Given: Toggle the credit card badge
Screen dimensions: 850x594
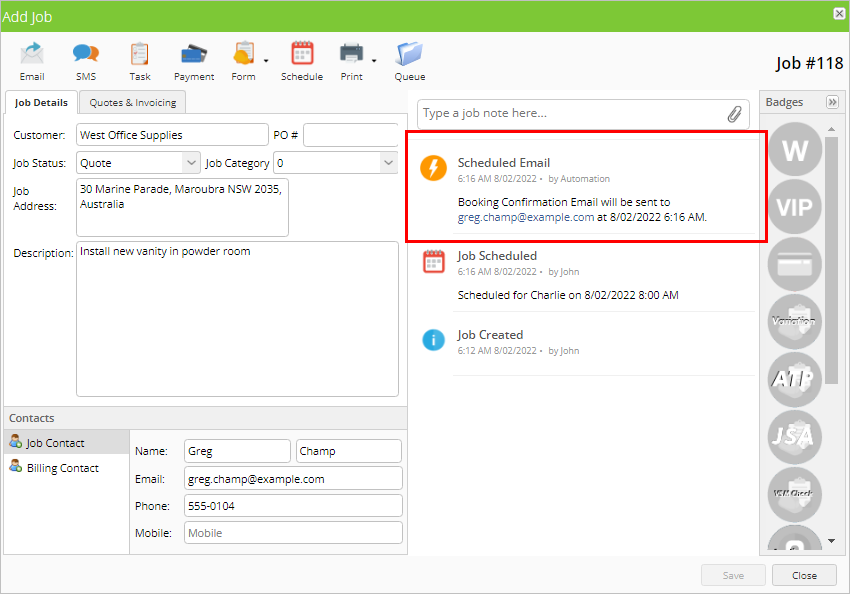Looking at the screenshot, I should pos(795,264).
